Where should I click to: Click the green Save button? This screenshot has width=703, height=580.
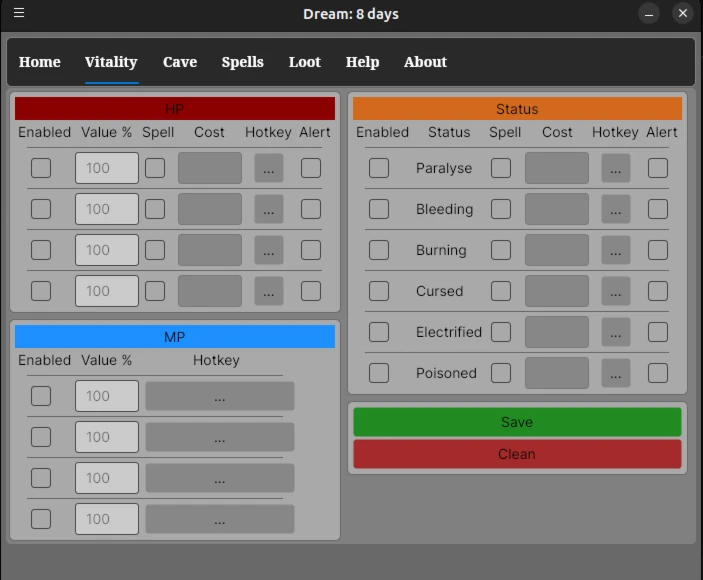click(x=517, y=422)
